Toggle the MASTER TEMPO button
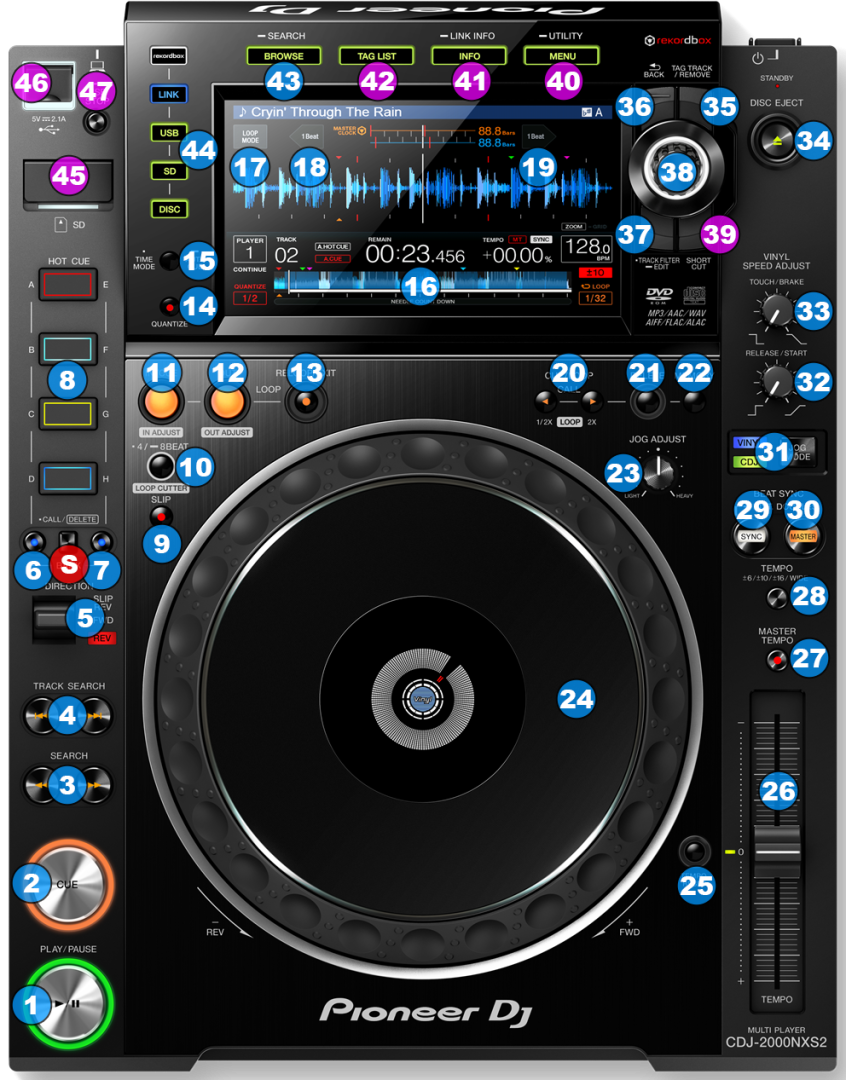The height and width of the screenshot is (1080, 846). tap(775, 659)
